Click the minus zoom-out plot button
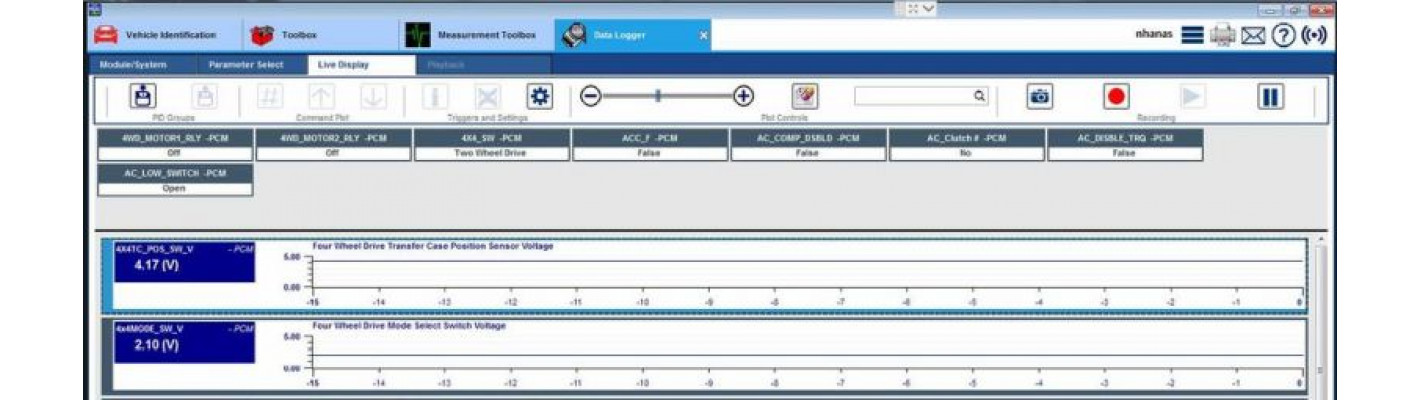1420x400 pixels. coord(590,96)
